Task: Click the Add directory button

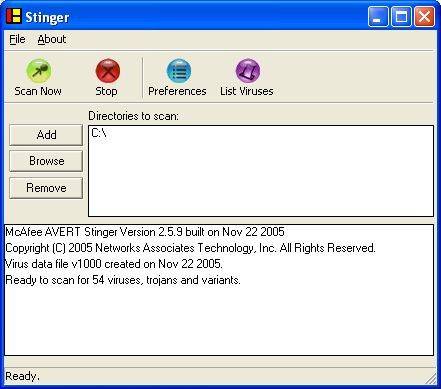Action: (46, 135)
